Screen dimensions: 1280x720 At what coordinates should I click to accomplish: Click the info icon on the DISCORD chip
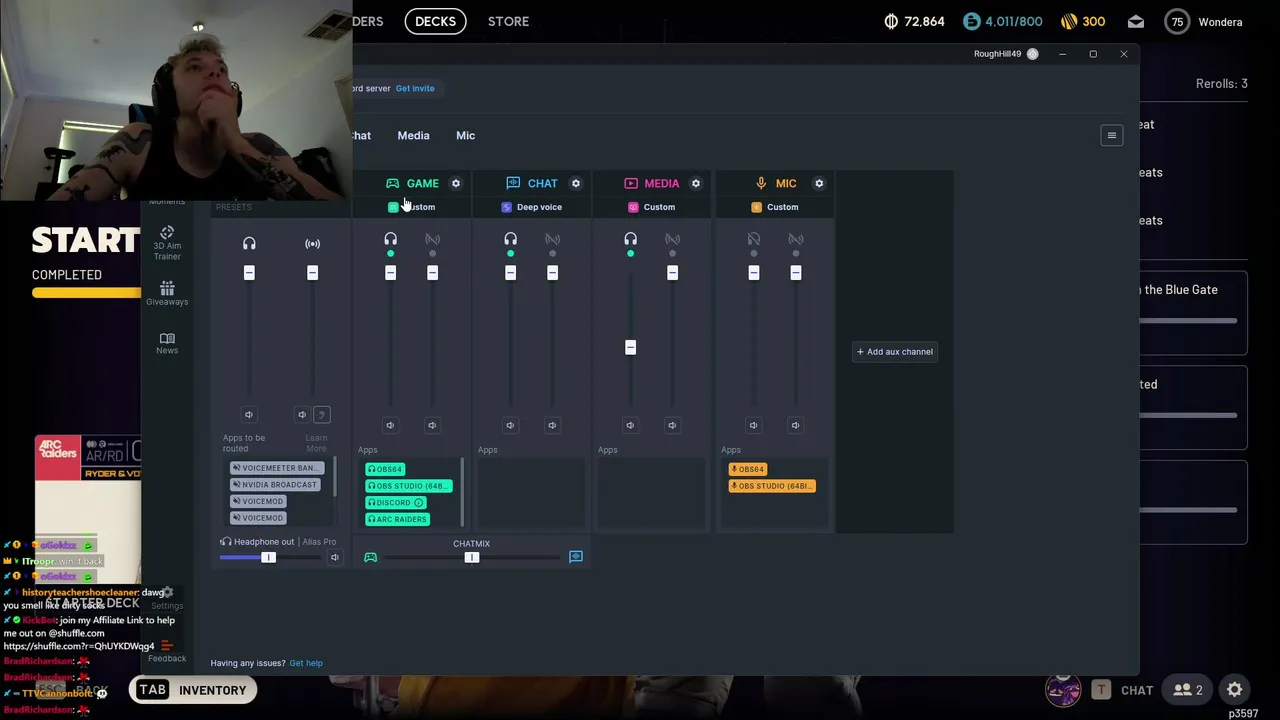pyautogui.click(x=419, y=502)
